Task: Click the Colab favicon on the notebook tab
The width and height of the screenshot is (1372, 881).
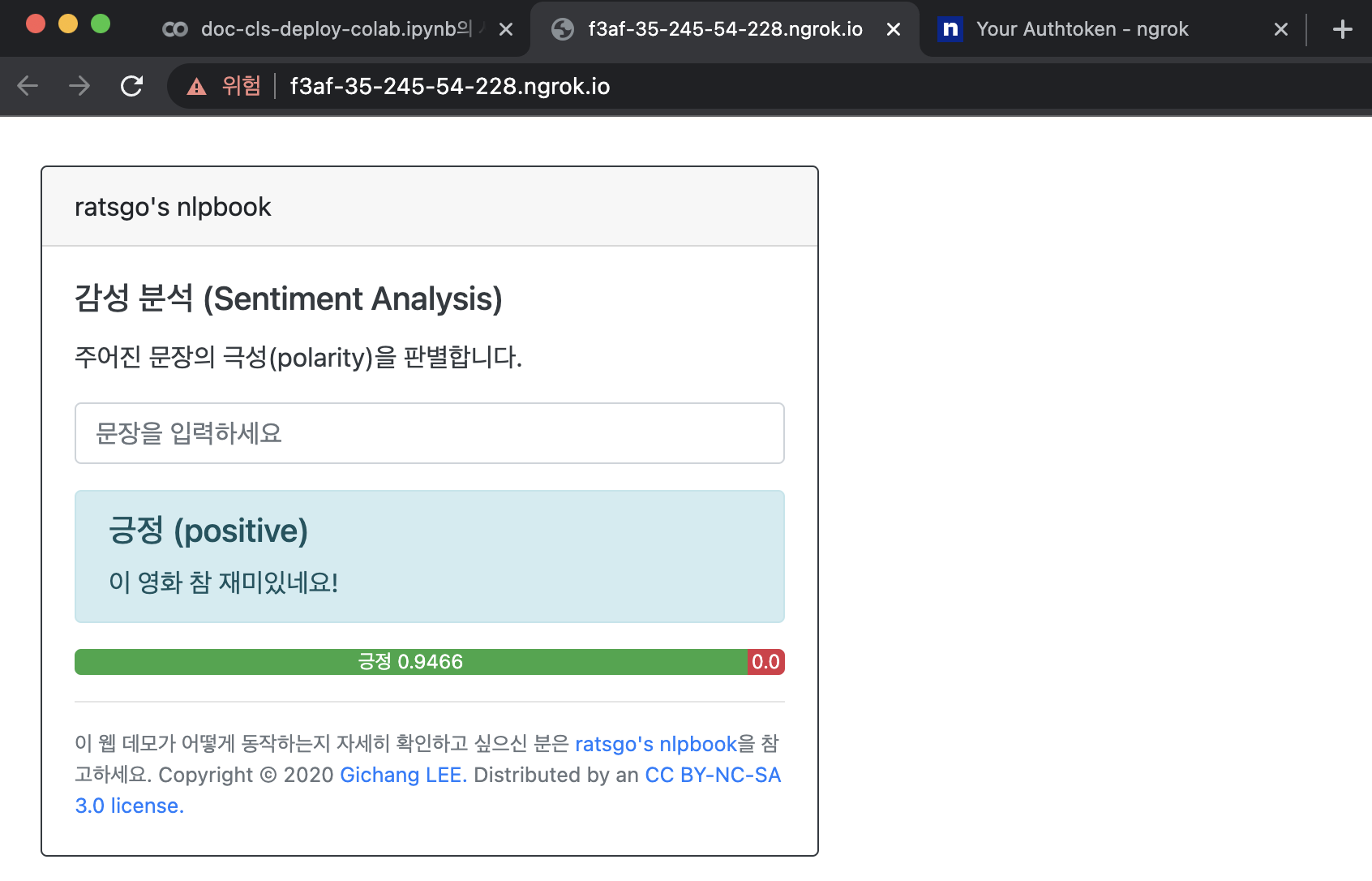Action: coord(174,28)
